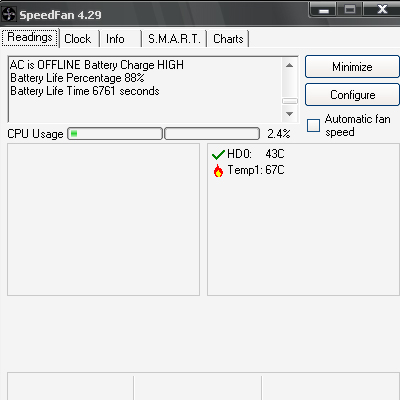Click the first CPU Usage progress bar
This screenshot has height=400, width=400.
coord(115,134)
